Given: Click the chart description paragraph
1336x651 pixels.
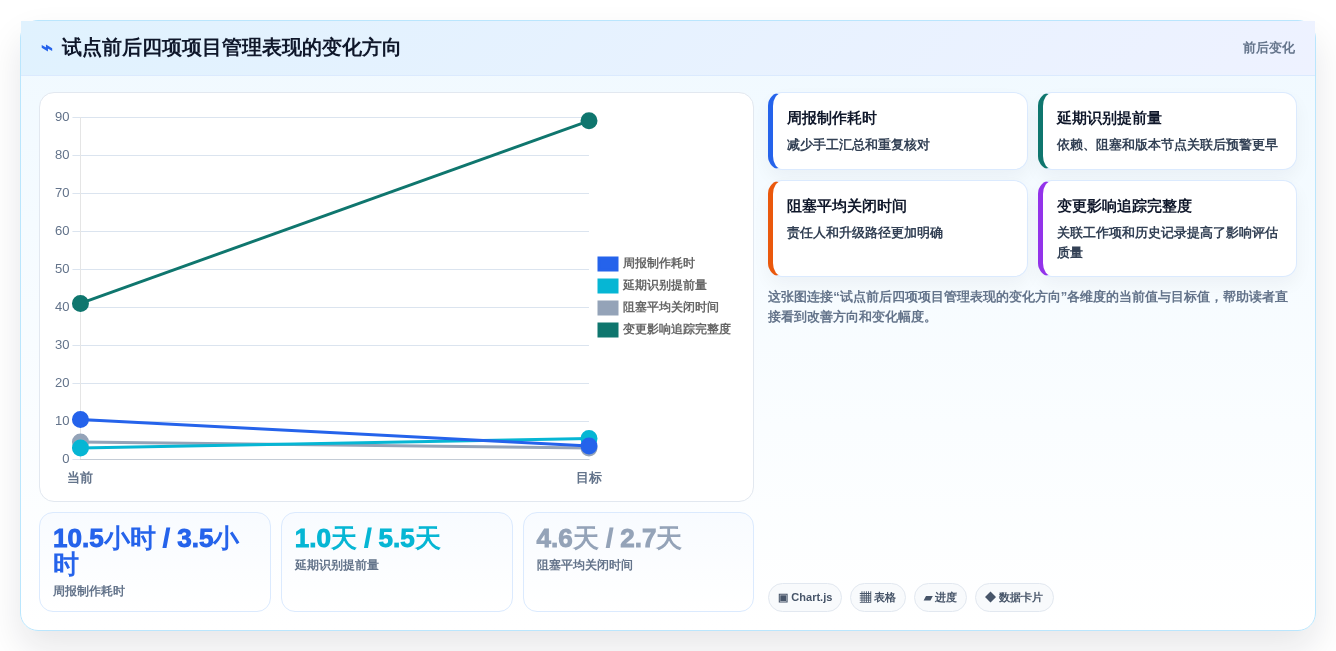Looking at the screenshot, I should [x=1028, y=307].
